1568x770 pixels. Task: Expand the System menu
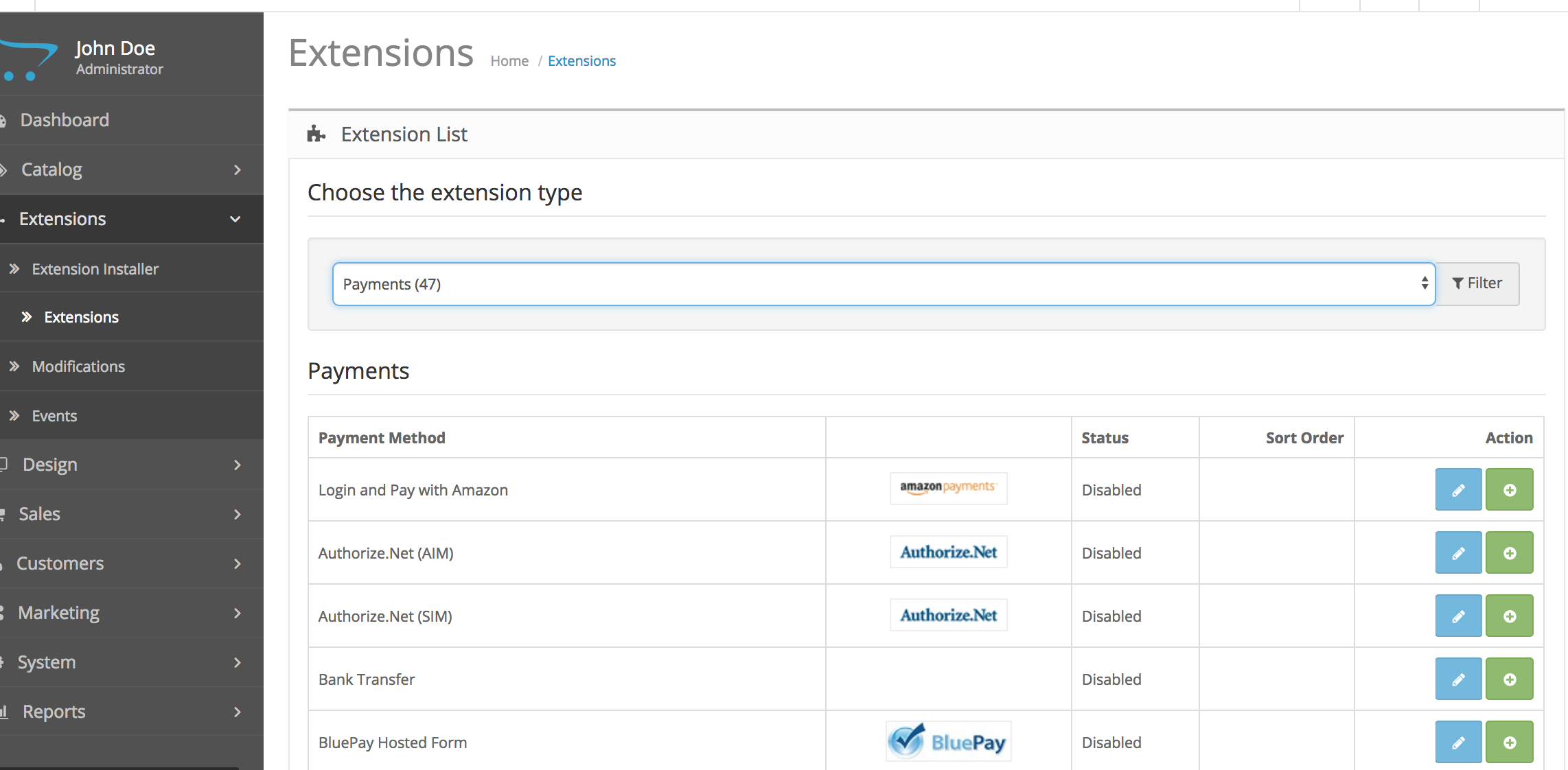pos(132,662)
